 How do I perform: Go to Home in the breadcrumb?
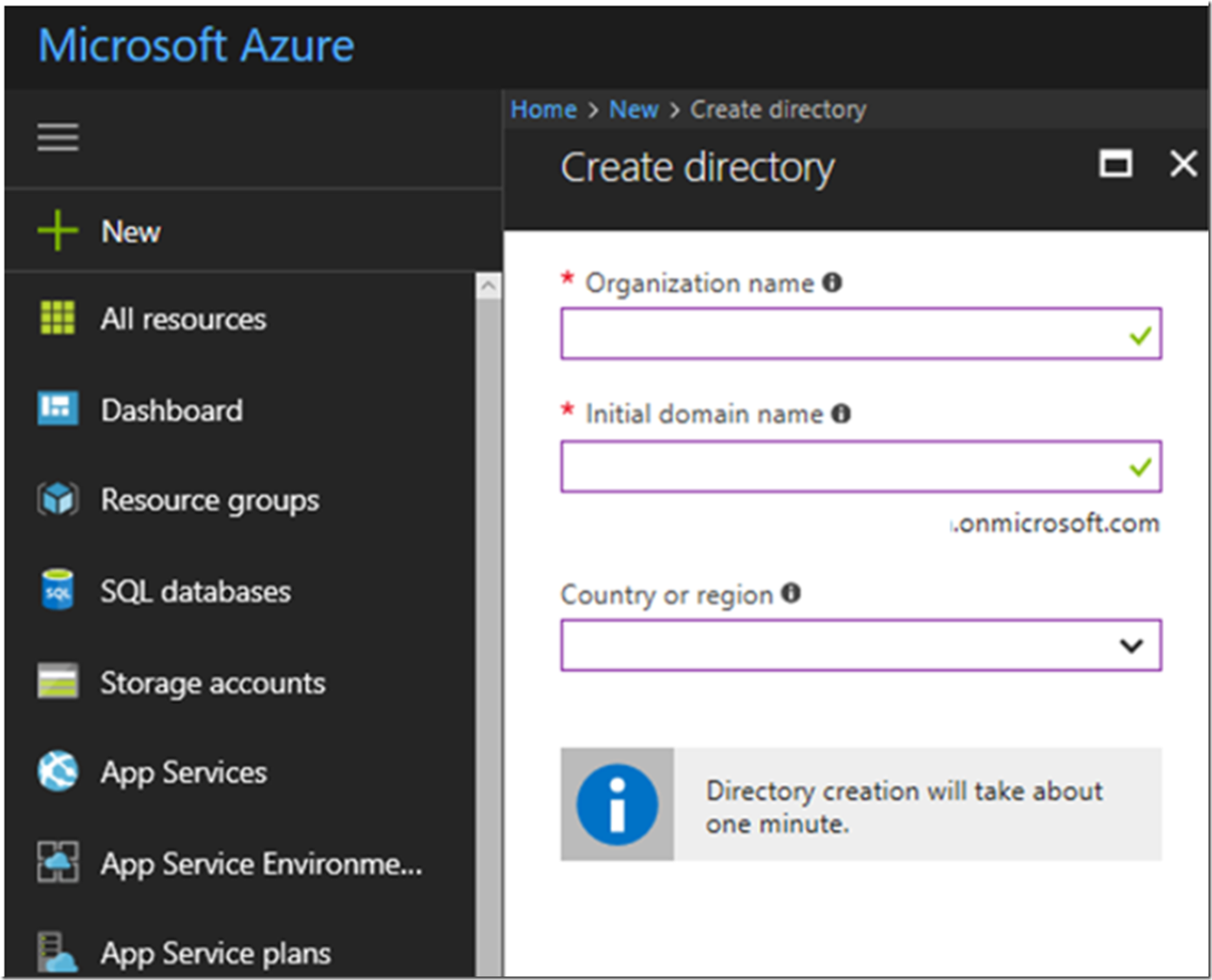tap(543, 110)
